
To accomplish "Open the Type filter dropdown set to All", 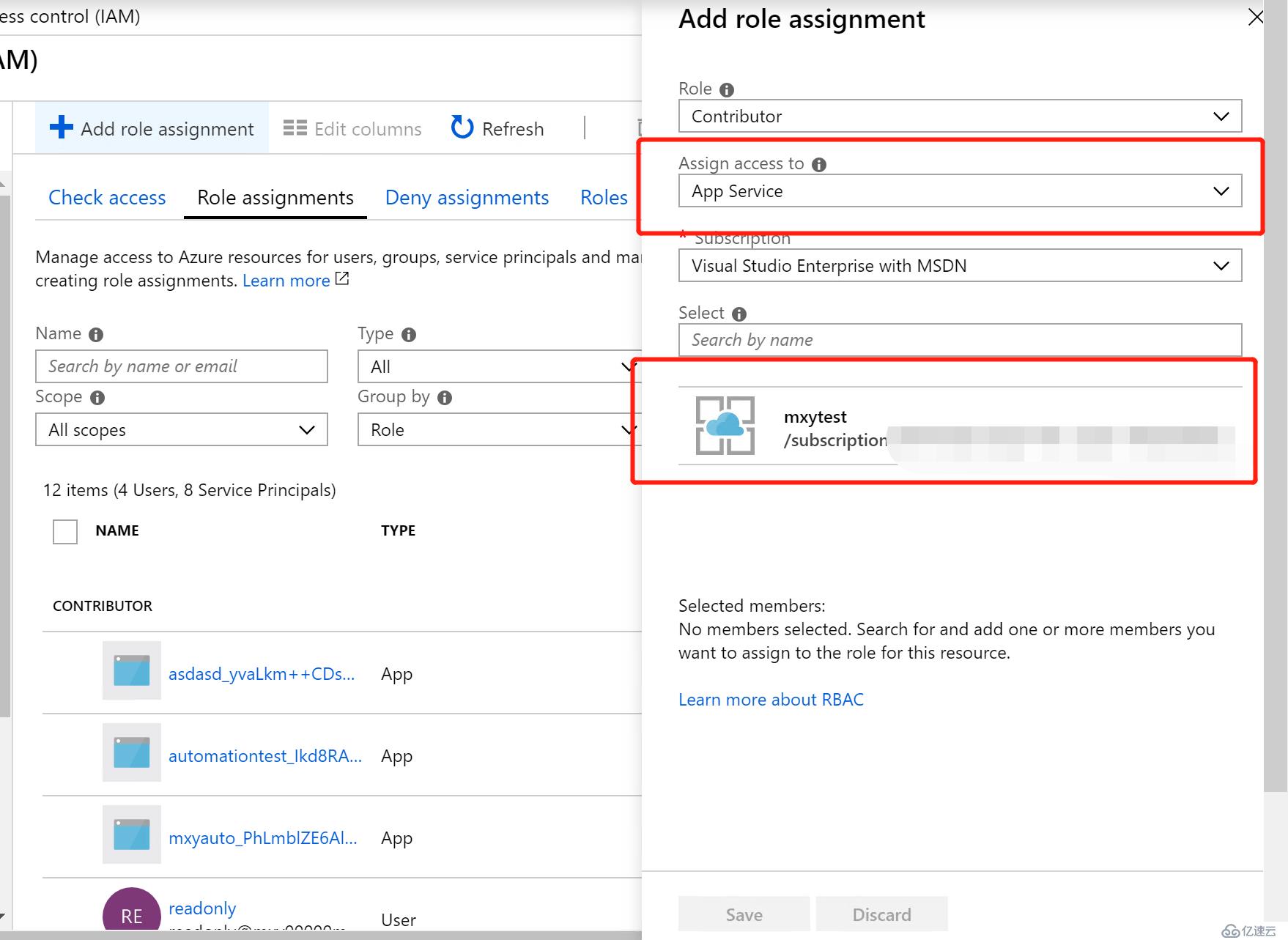I will pos(500,366).
